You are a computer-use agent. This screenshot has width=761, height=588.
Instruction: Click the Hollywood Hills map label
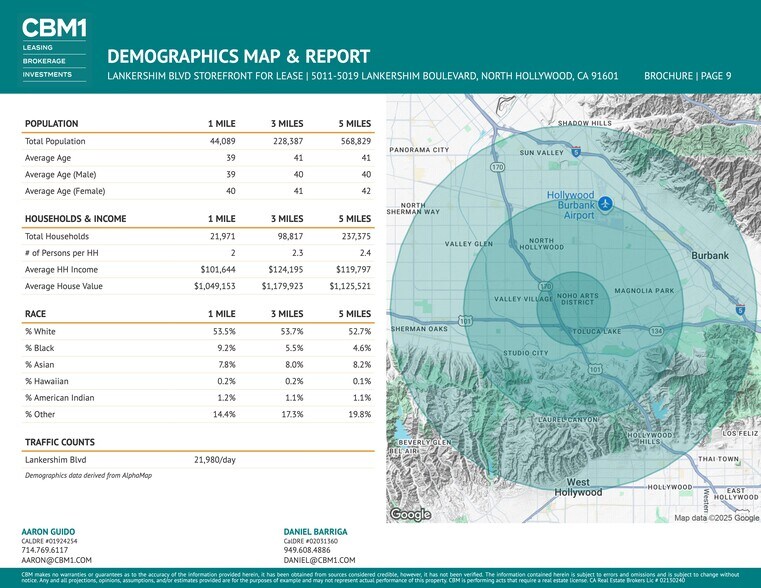point(650,438)
